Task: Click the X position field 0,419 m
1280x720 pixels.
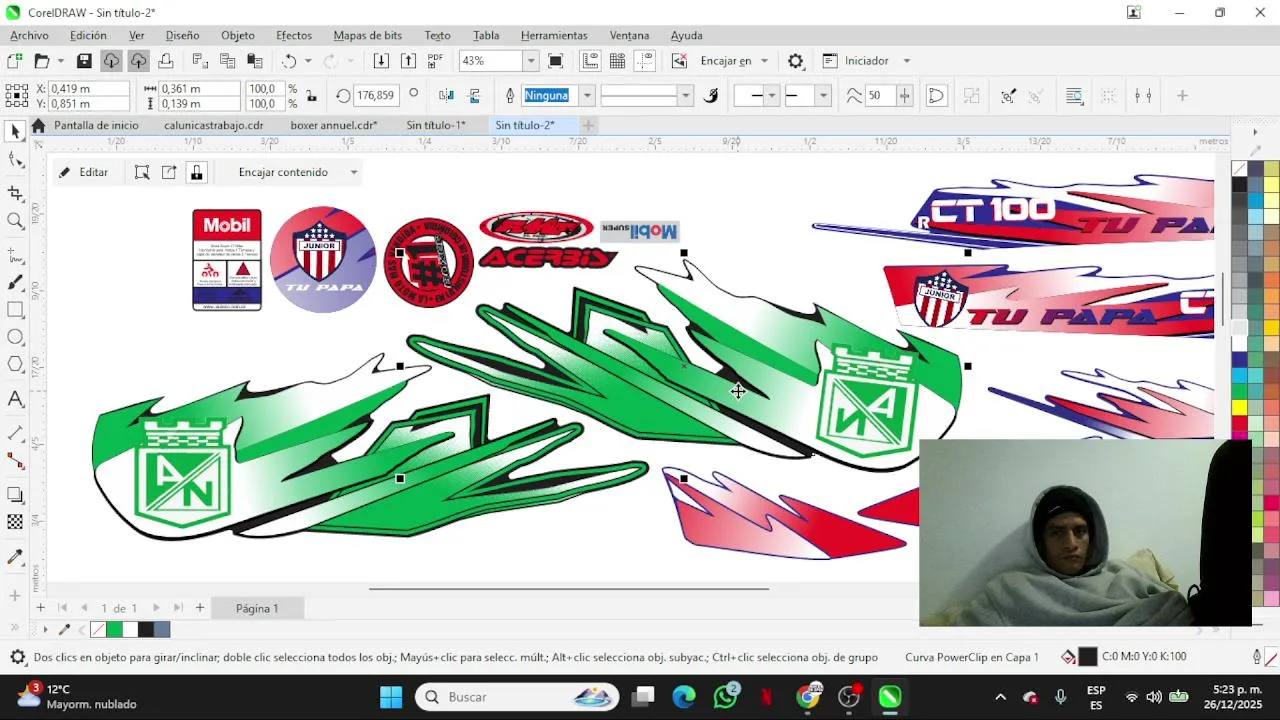Action: (x=88, y=89)
